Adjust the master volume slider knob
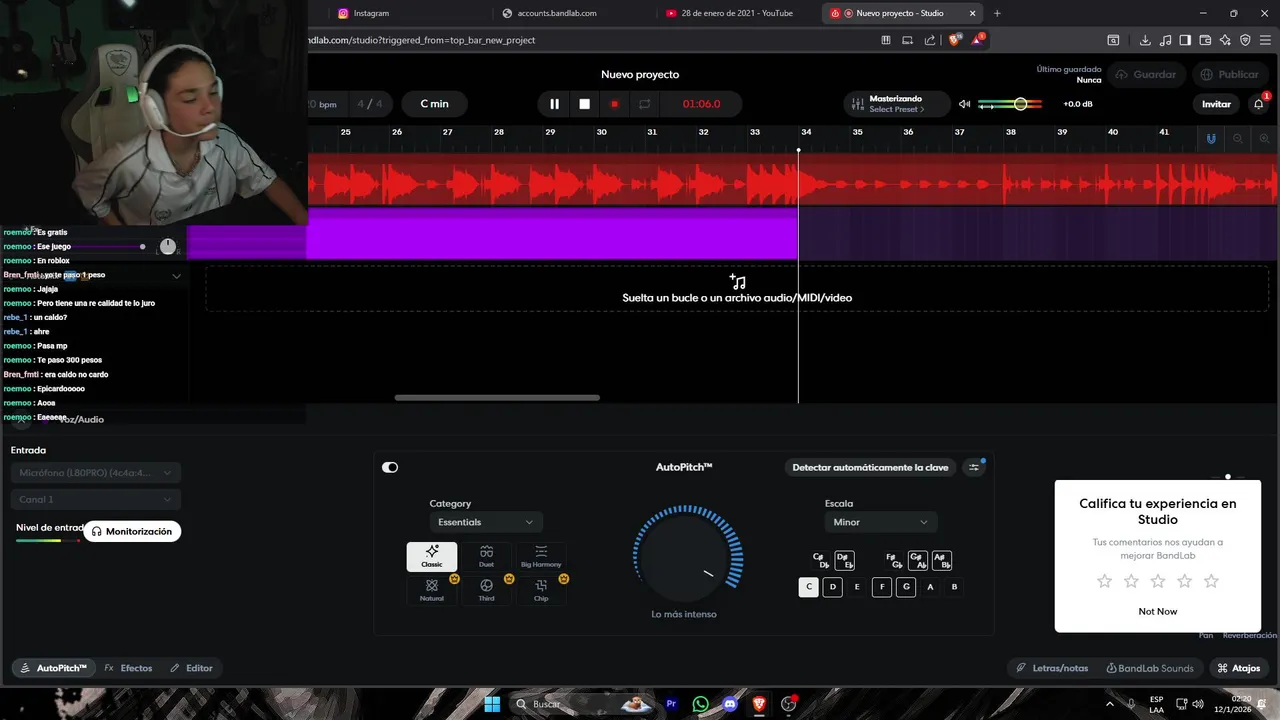The height and width of the screenshot is (720, 1280). pos(1020,104)
